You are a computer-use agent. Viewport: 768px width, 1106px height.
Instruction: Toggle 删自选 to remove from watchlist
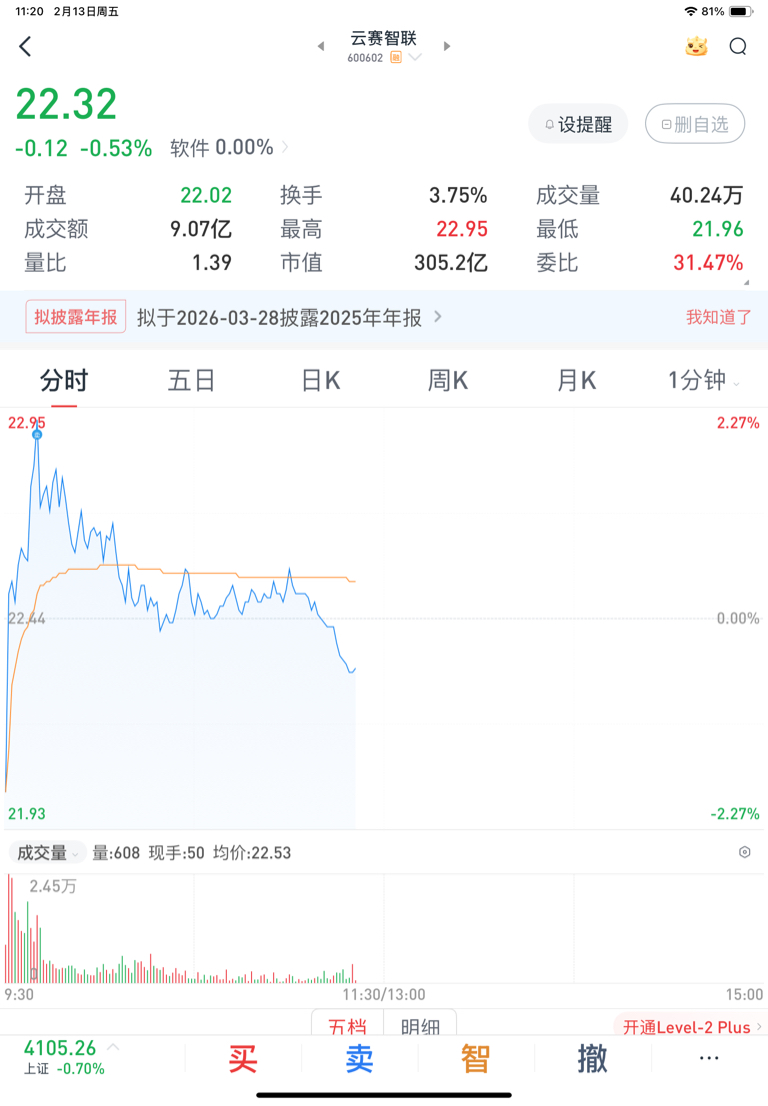695,124
